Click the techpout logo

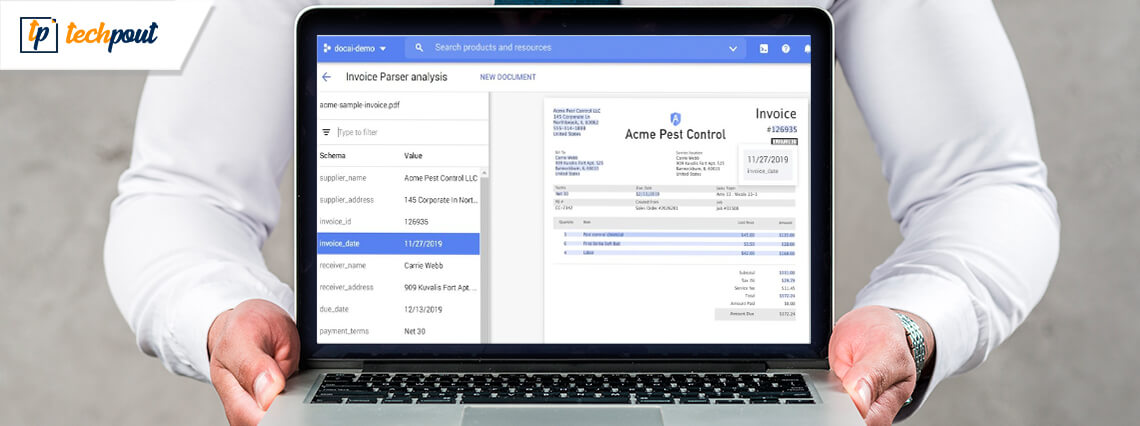coord(89,35)
